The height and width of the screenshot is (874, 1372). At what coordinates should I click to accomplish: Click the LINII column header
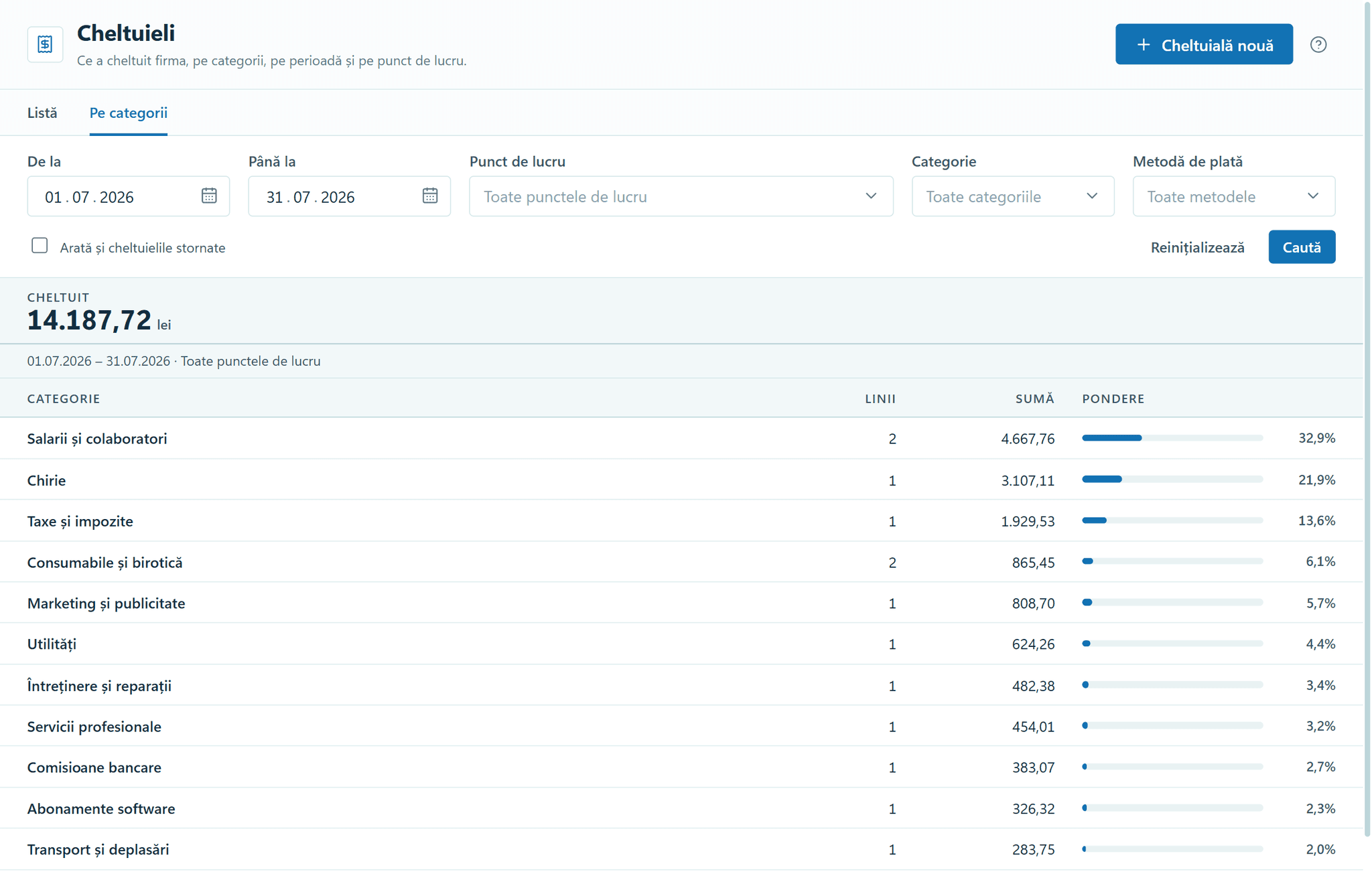880,398
